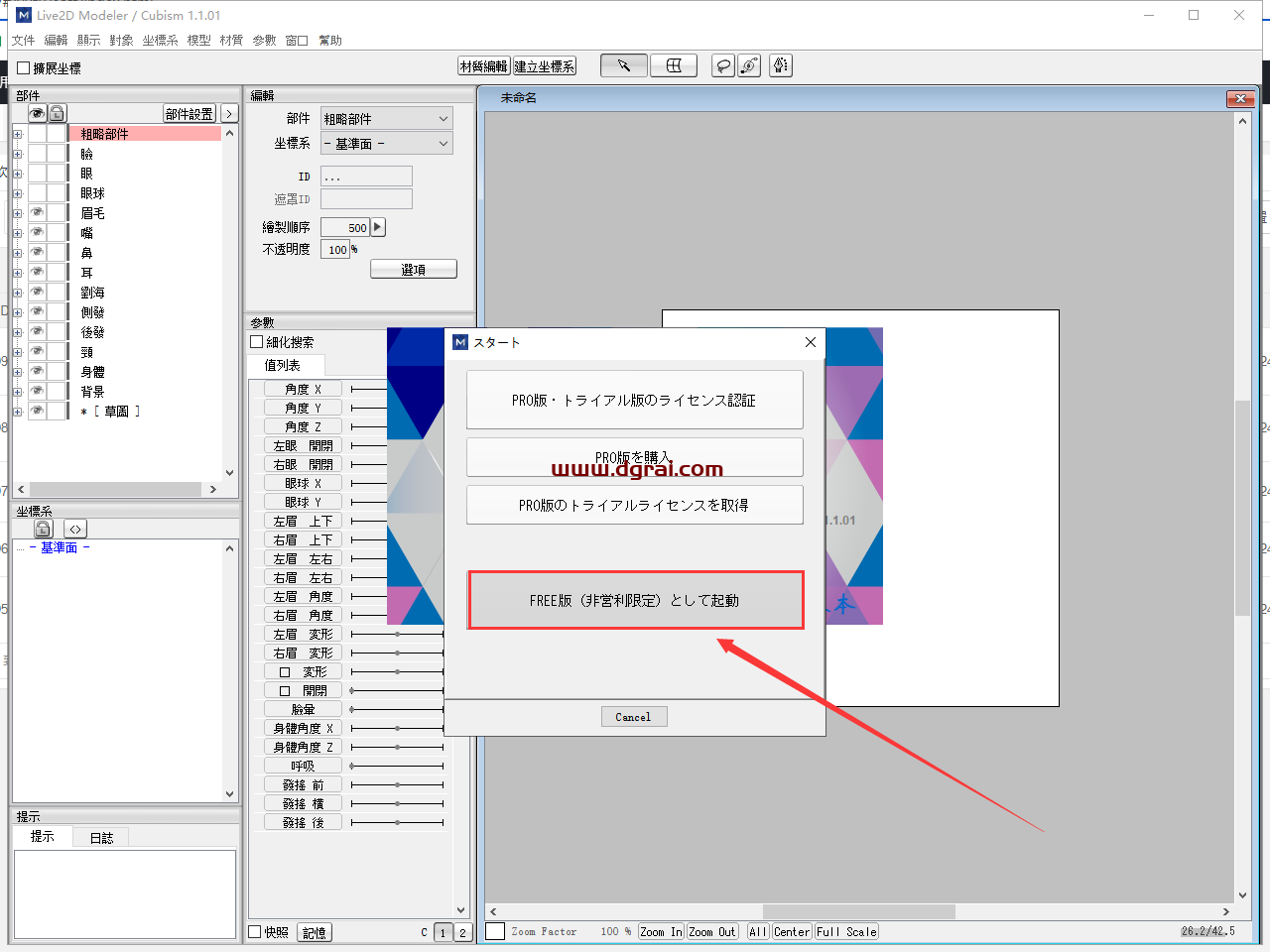Click the <> icon in 坐標系 panel
1270x952 pixels.
pos(75,529)
